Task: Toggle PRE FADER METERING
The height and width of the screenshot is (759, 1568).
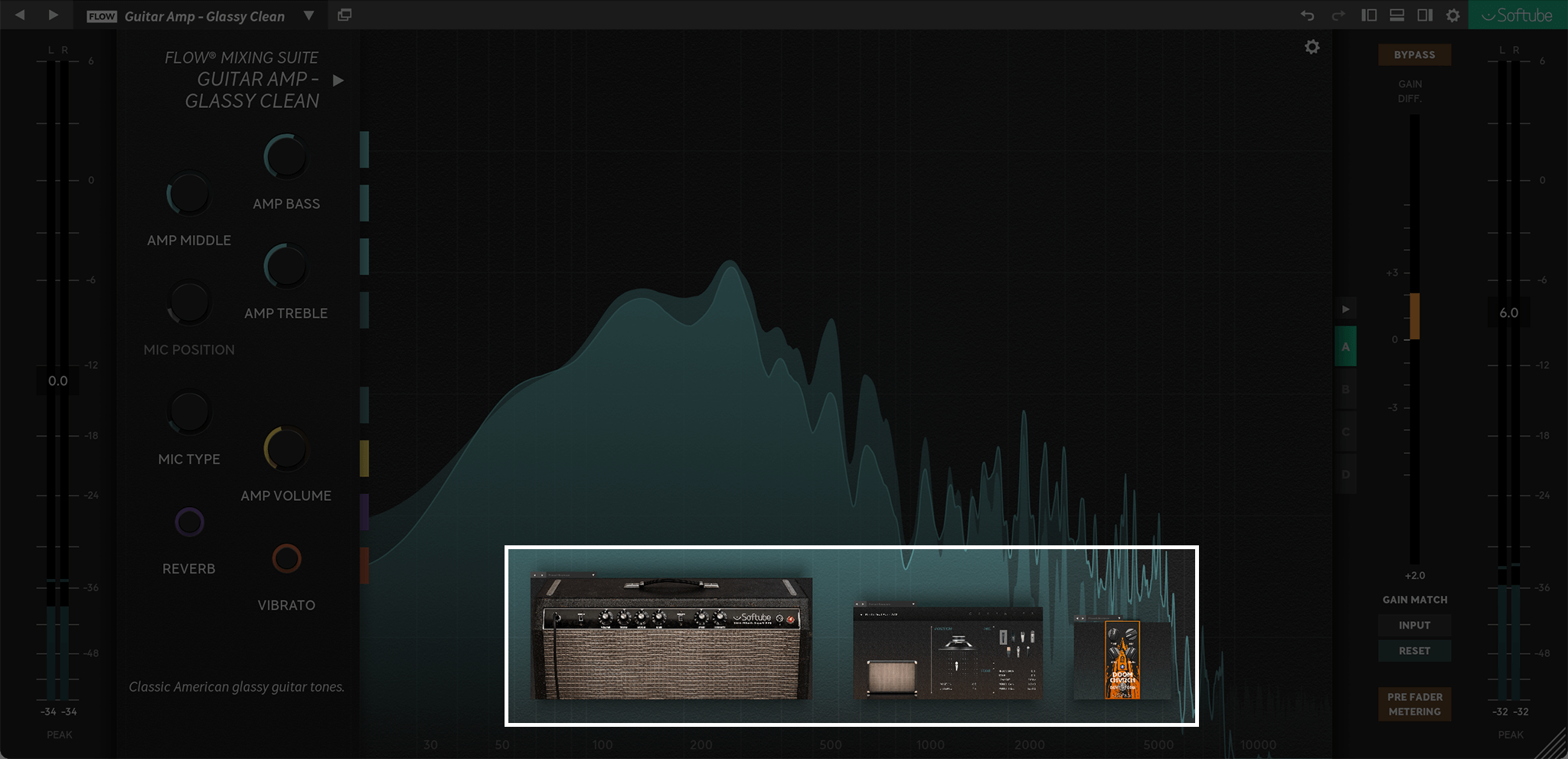Action: 1414,705
